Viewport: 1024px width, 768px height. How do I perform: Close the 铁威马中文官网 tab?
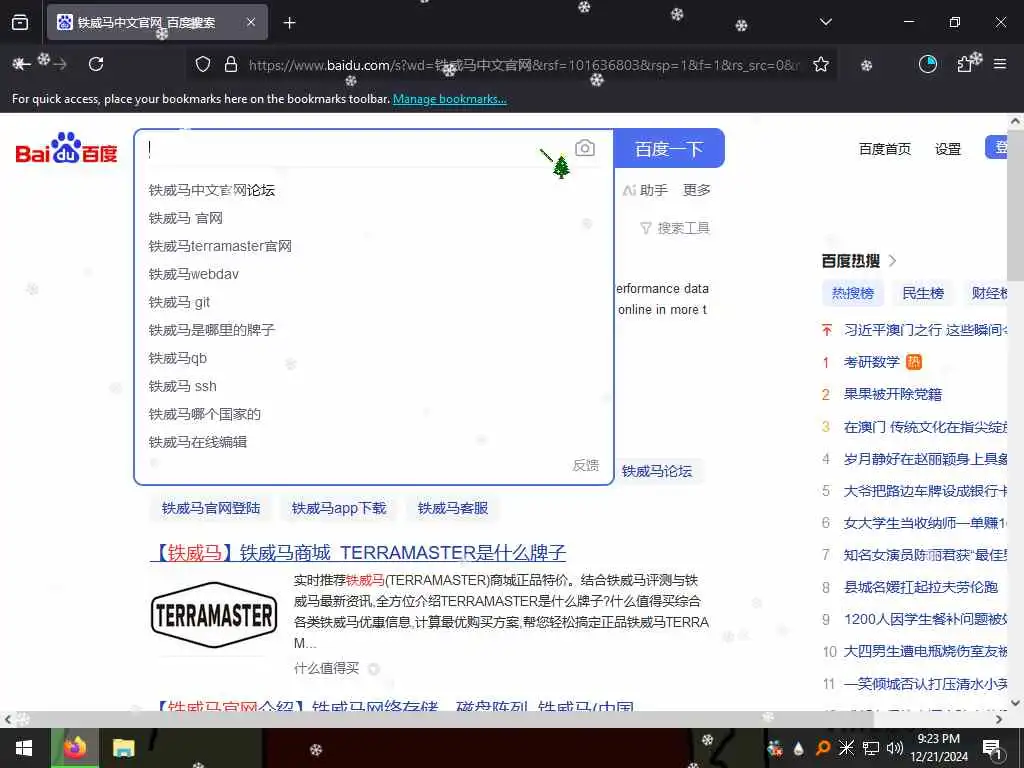click(x=251, y=22)
